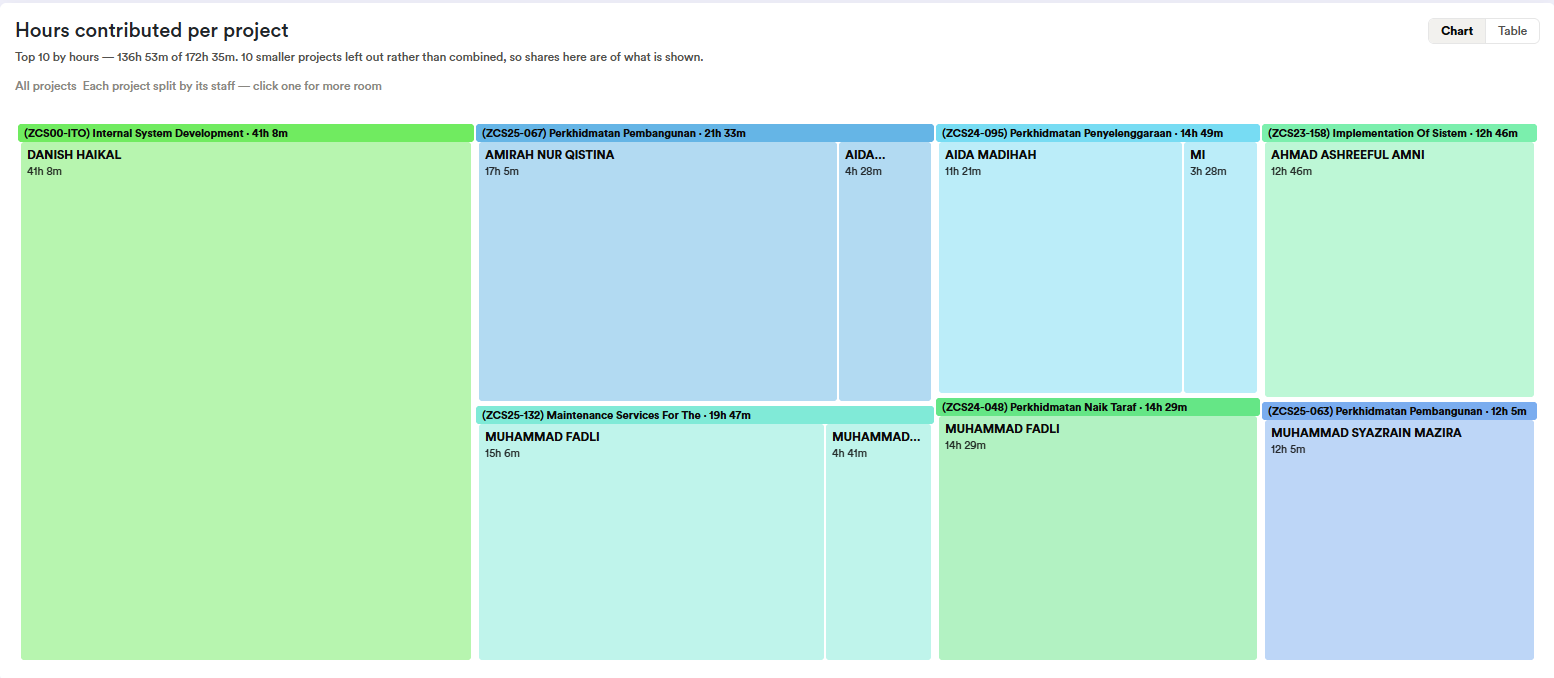Select the AMIRAH NUR QISTINA 17h 5m tile
1554x678 pixels.
pyautogui.click(x=658, y=272)
